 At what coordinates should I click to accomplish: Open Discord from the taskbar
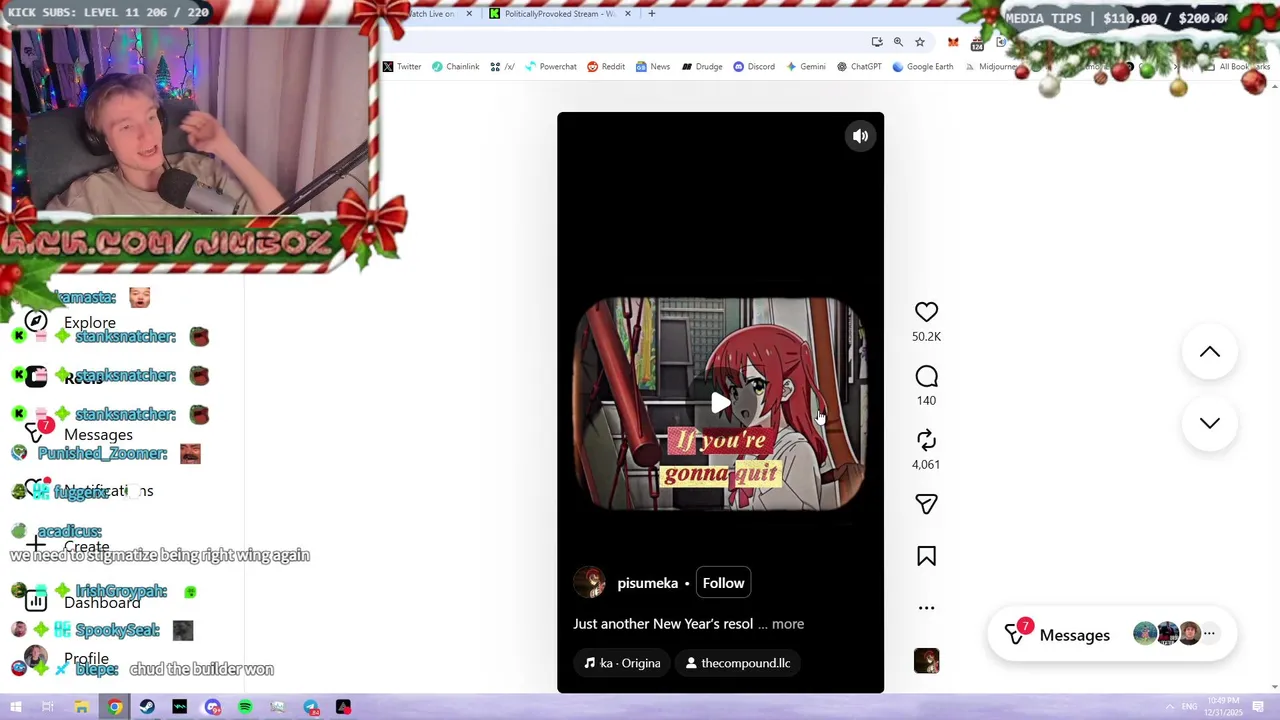tap(213, 707)
